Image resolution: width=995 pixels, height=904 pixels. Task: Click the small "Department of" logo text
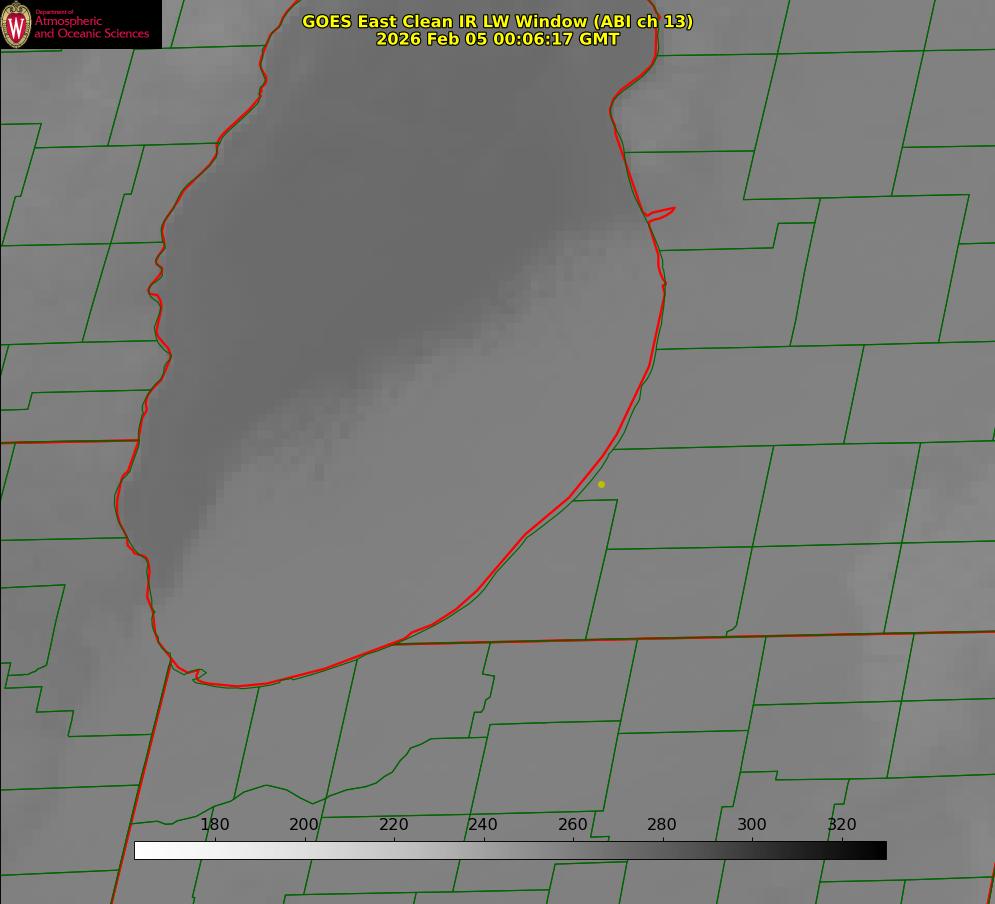pyautogui.click(x=54, y=12)
